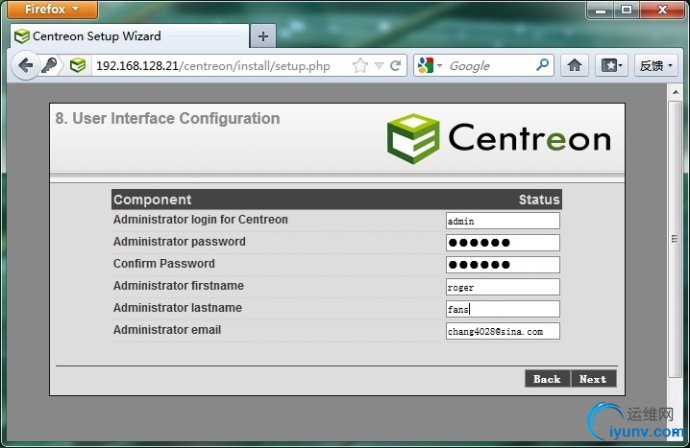The width and height of the screenshot is (690, 448).
Task: Click the Next button
Action: pyautogui.click(x=593, y=379)
